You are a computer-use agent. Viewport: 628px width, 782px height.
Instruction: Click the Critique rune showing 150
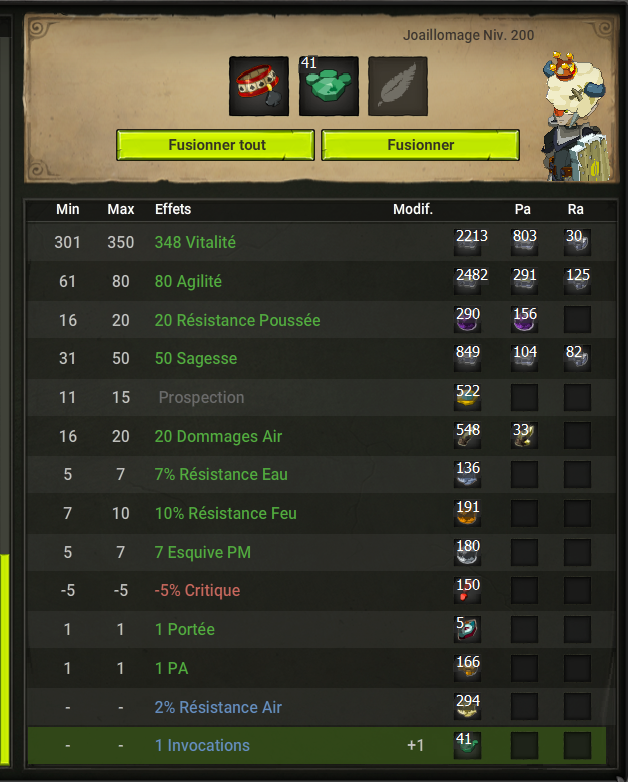pyautogui.click(x=467, y=590)
